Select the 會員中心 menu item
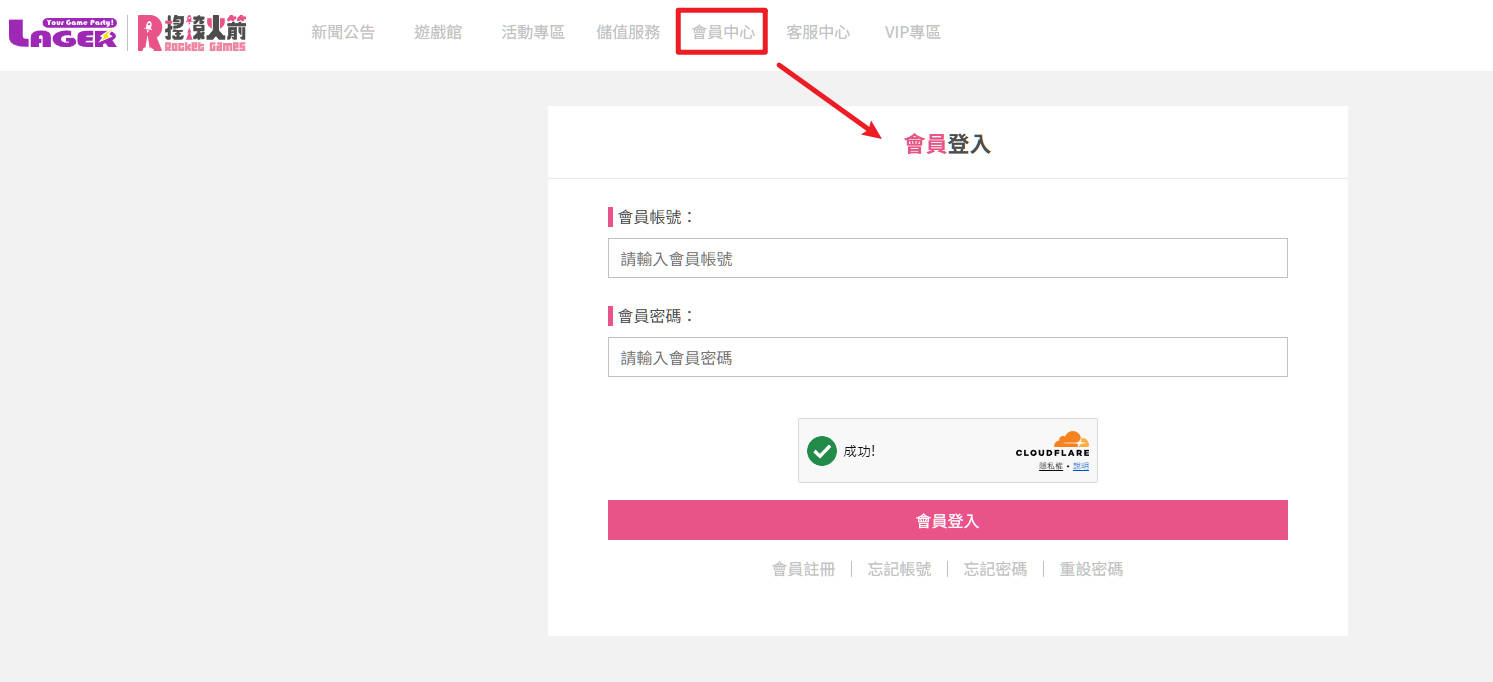This screenshot has height=682, width=1493. (x=723, y=32)
